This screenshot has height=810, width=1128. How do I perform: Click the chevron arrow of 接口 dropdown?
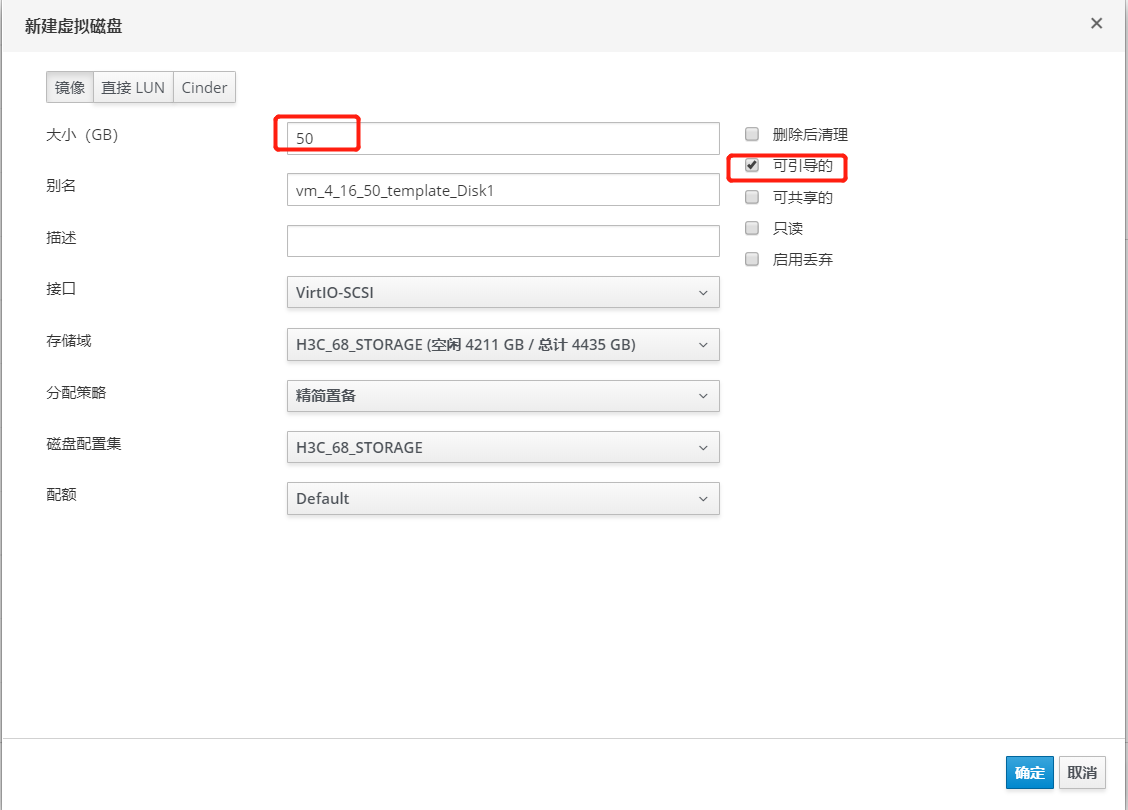point(702,293)
